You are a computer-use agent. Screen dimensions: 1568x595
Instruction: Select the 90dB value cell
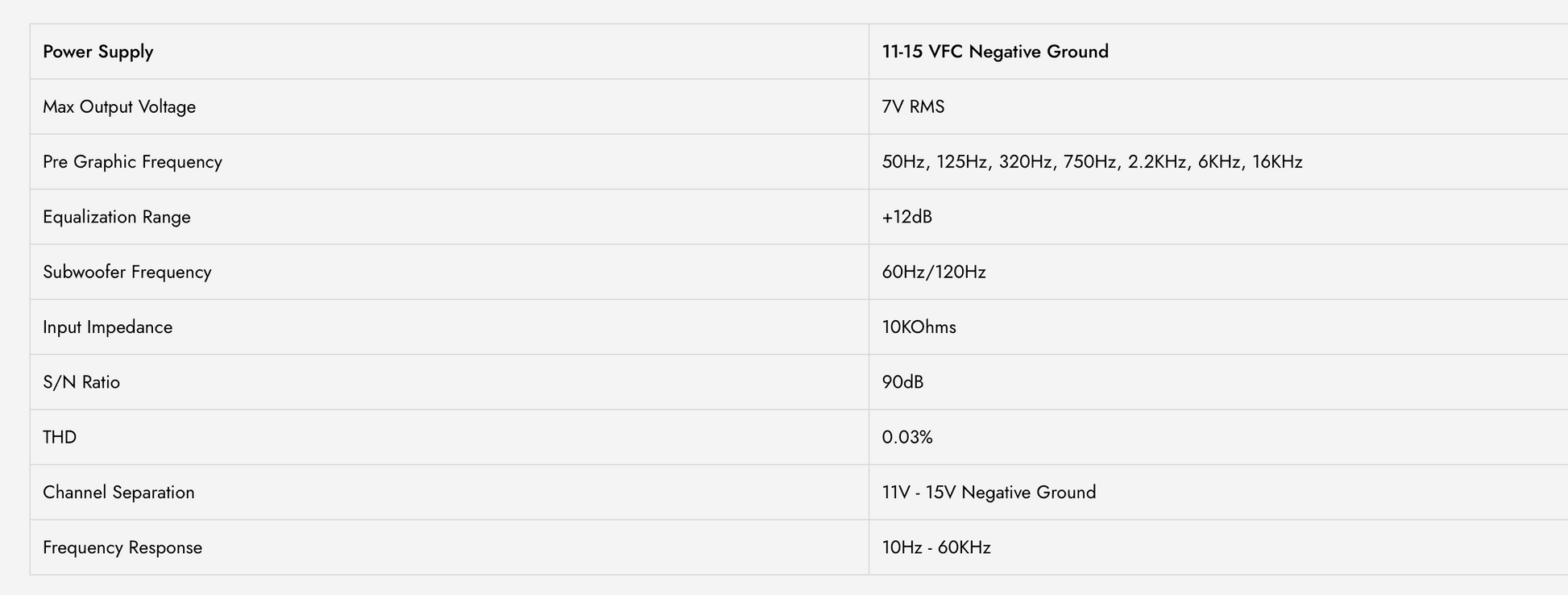(1218, 382)
